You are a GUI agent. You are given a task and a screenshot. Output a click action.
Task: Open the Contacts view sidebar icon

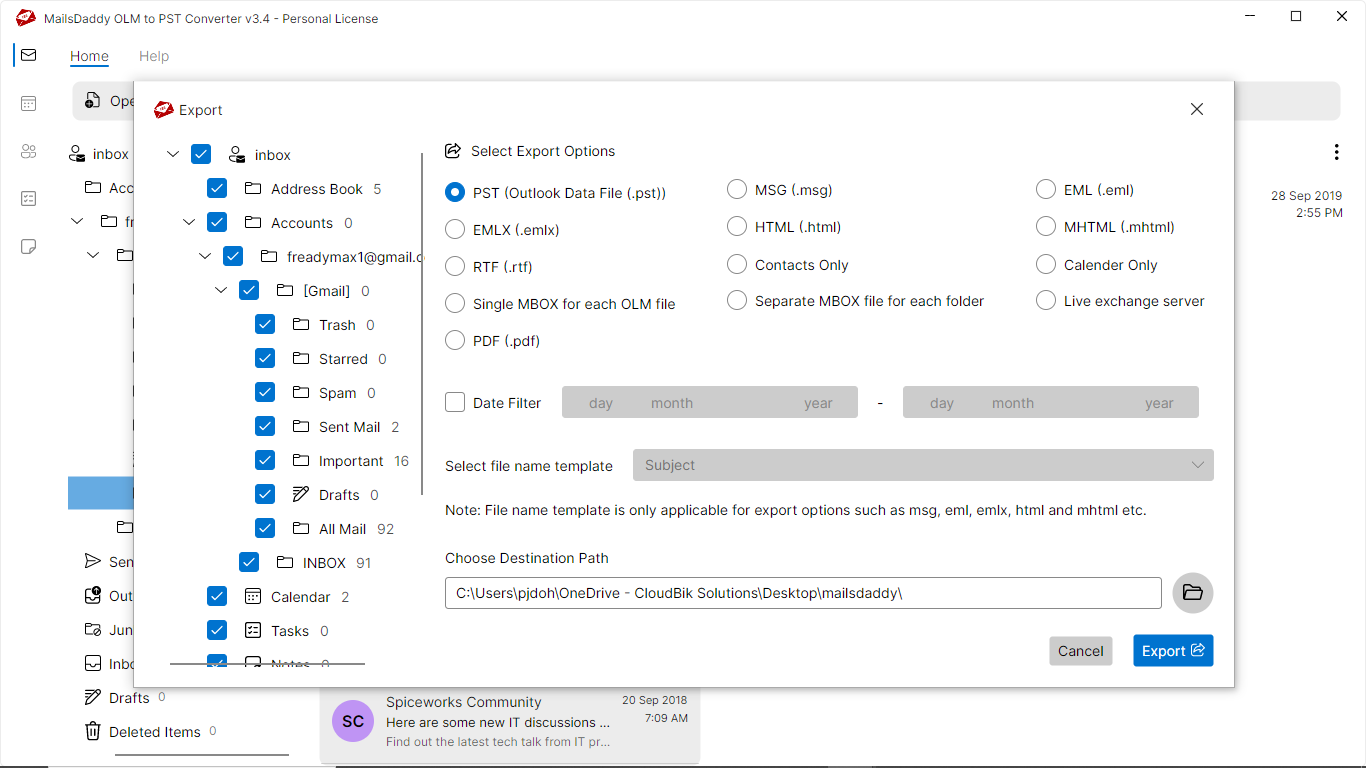coord(28,151)
